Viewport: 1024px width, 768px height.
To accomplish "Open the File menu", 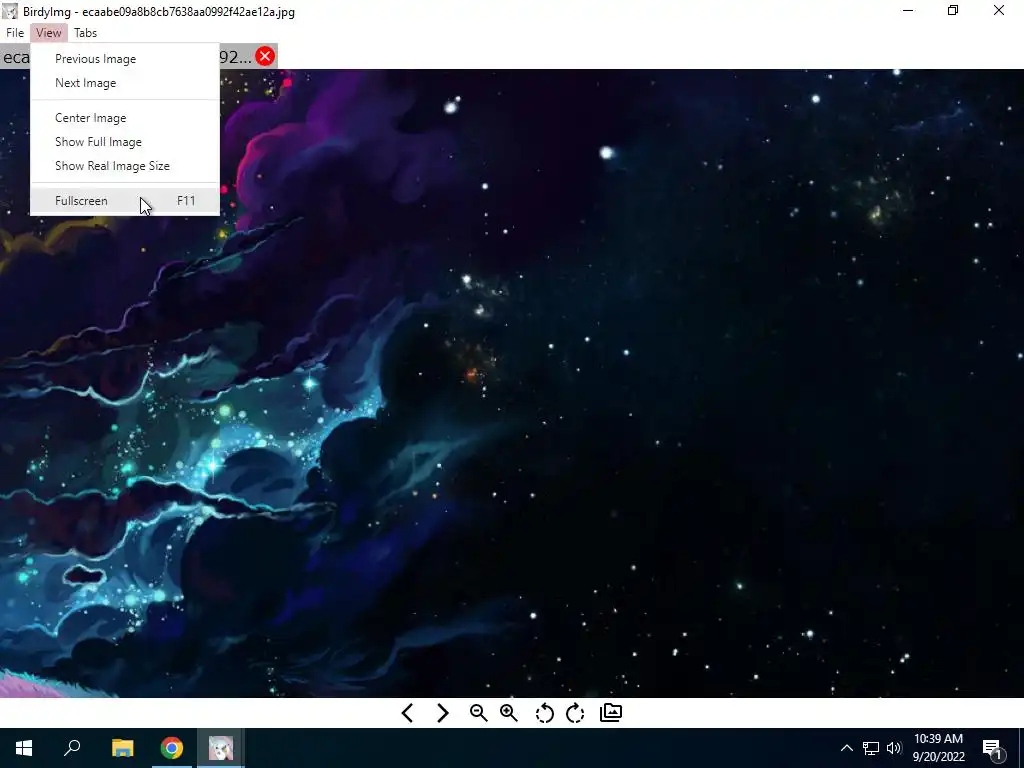I will tap(14, 33).
